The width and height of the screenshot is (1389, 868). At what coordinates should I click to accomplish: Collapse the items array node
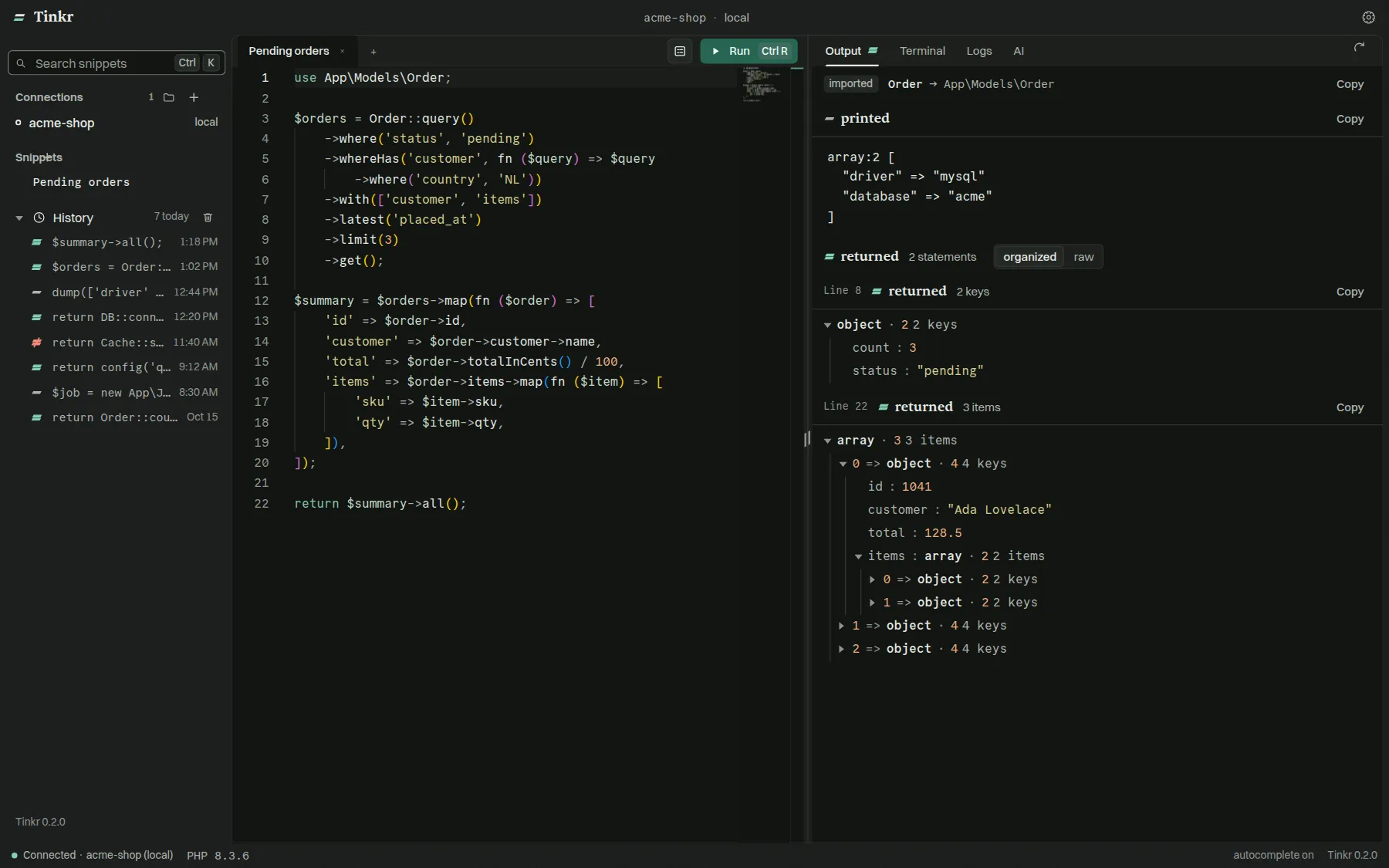pos(858,556)
